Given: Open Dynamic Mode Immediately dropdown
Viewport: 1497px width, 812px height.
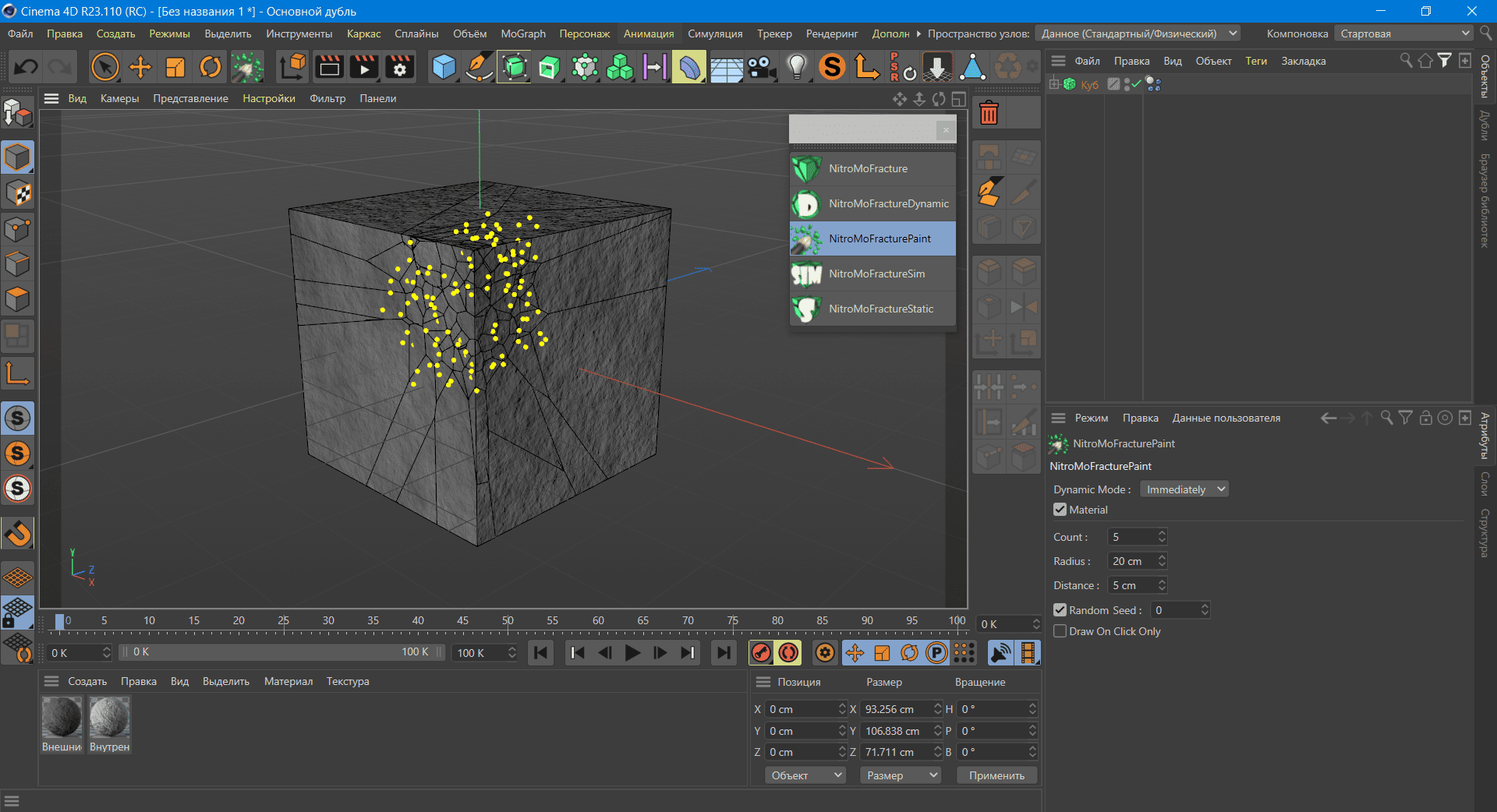Looking at the screenshot, I should (1184, 489).
